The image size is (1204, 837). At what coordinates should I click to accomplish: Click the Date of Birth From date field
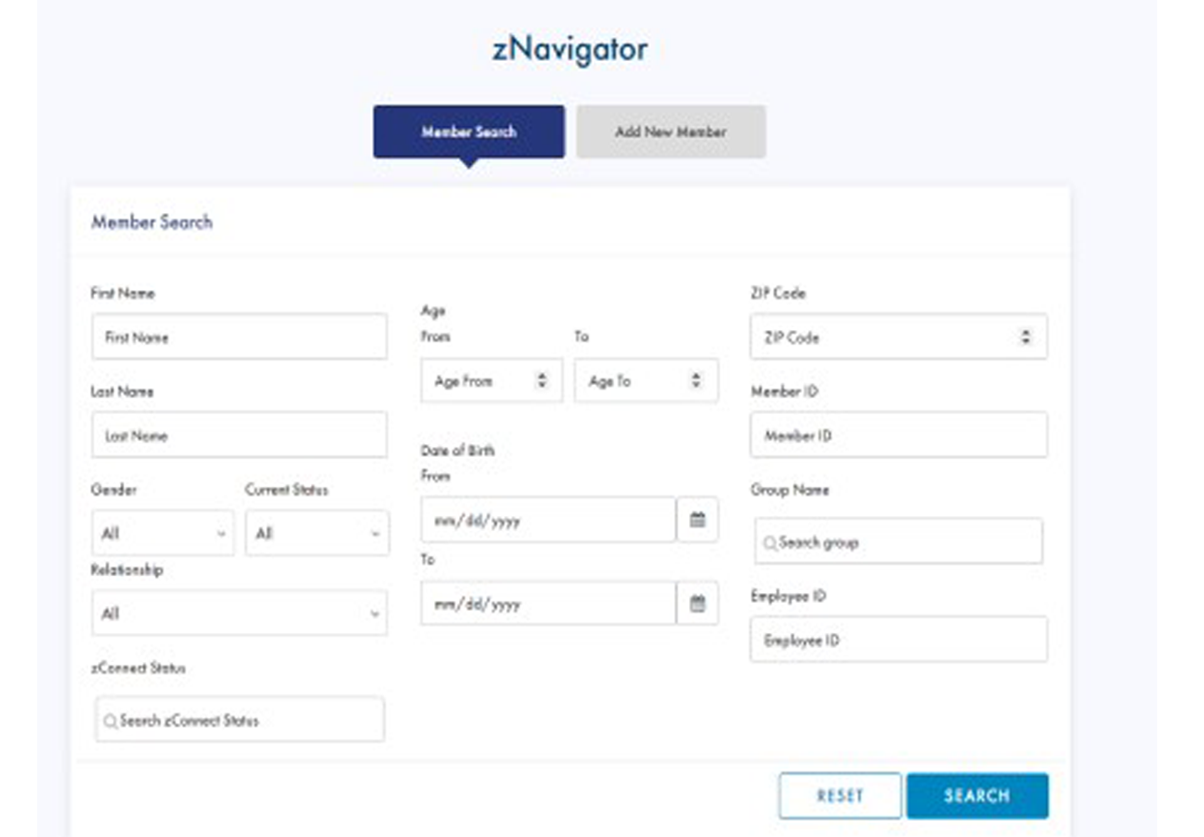(547, 520)
